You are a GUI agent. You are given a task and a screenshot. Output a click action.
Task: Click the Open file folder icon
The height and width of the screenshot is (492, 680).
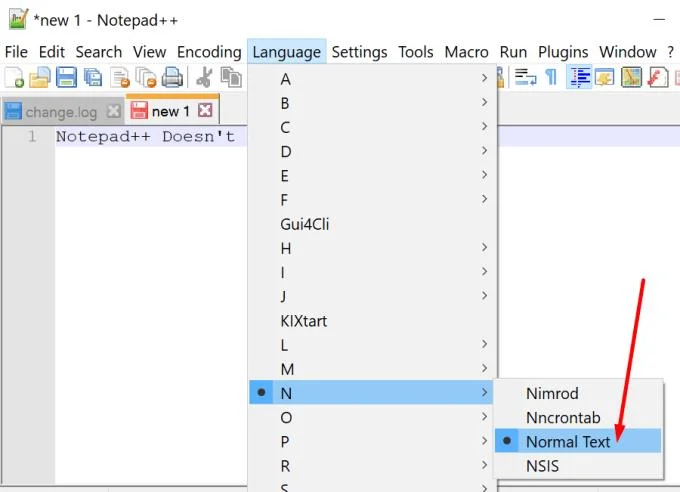(x=40, y=77)
